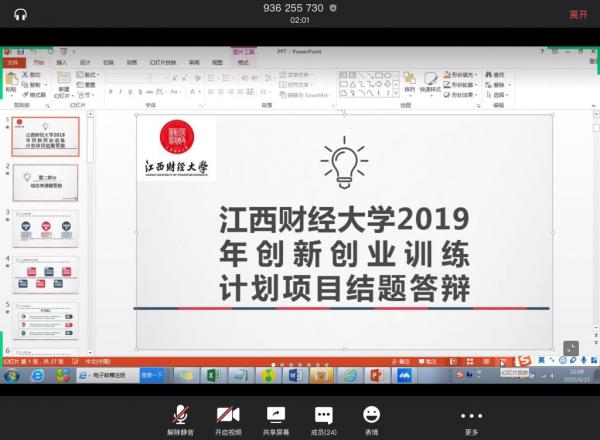
Task: Click the light bulb image on slide
Action: click(344, 162)
